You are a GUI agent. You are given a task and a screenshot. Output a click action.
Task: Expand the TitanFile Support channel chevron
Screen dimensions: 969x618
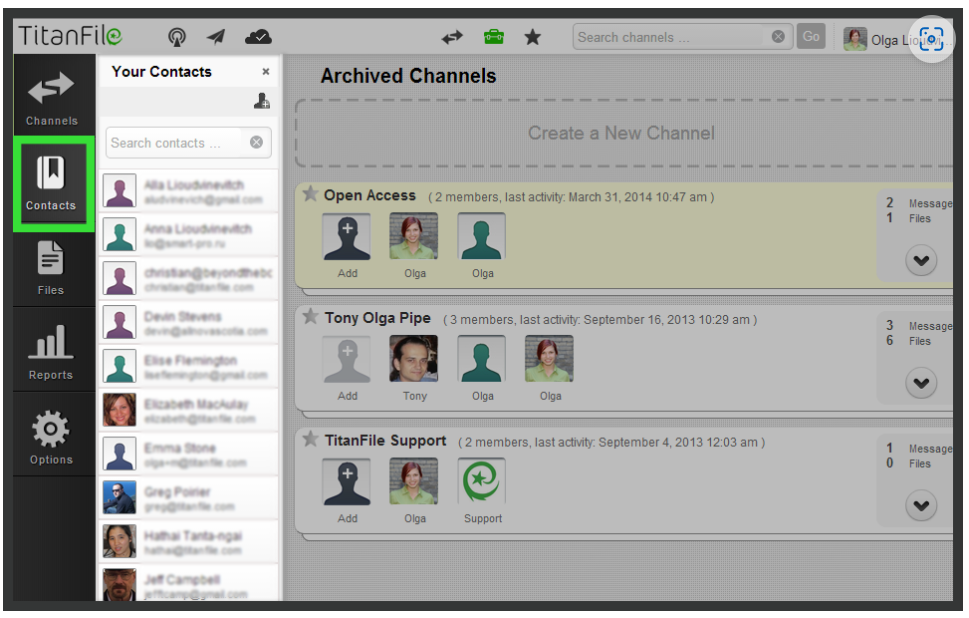[x=921, y=506]
